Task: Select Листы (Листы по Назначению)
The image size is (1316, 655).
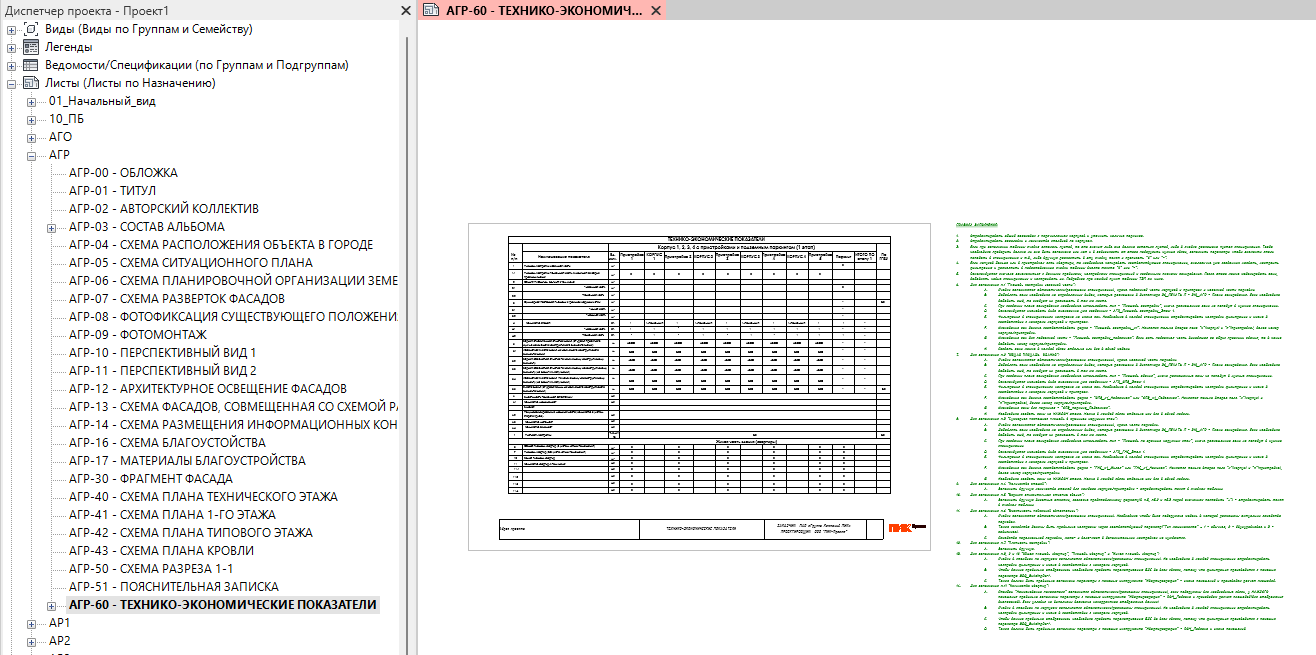Action: [x=130, y=83]
